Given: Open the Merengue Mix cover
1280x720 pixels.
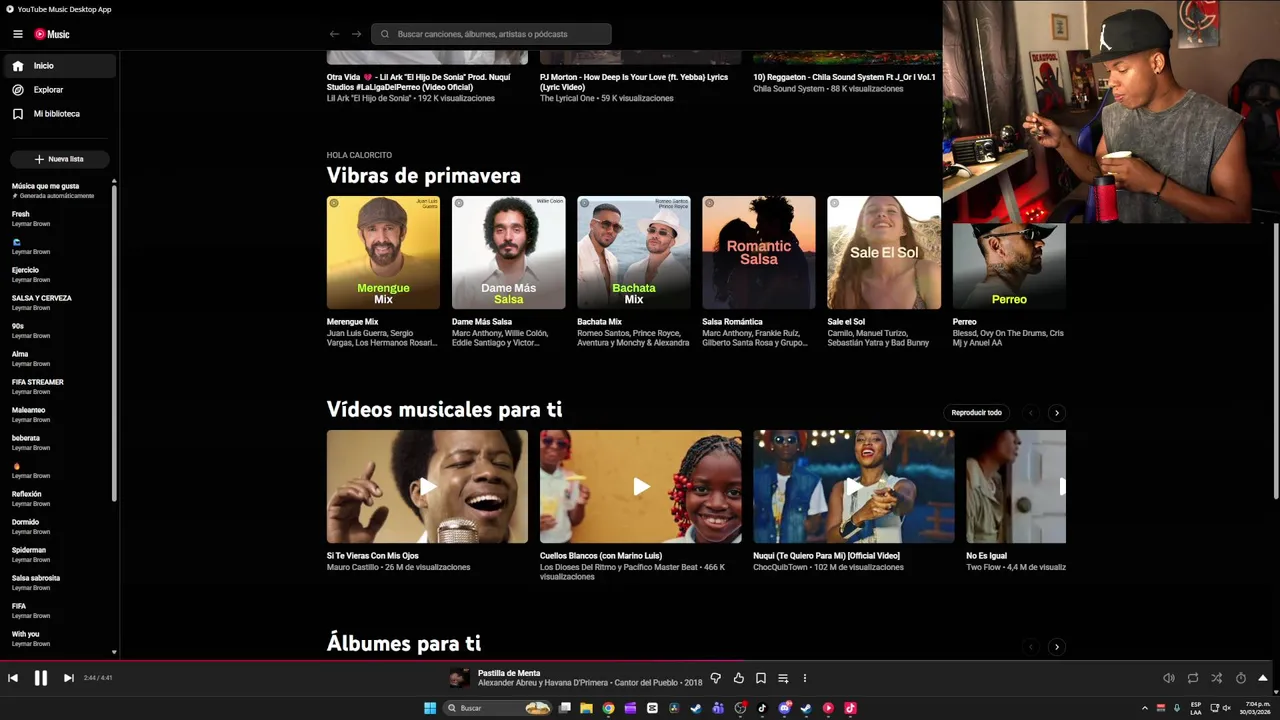Looking at the screenshot, I should [383, 252].
